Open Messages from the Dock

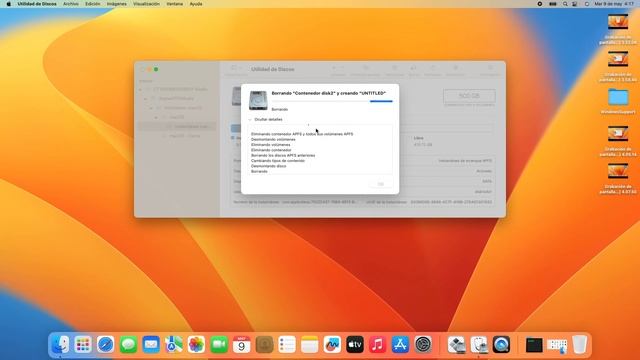coord(128,344)
